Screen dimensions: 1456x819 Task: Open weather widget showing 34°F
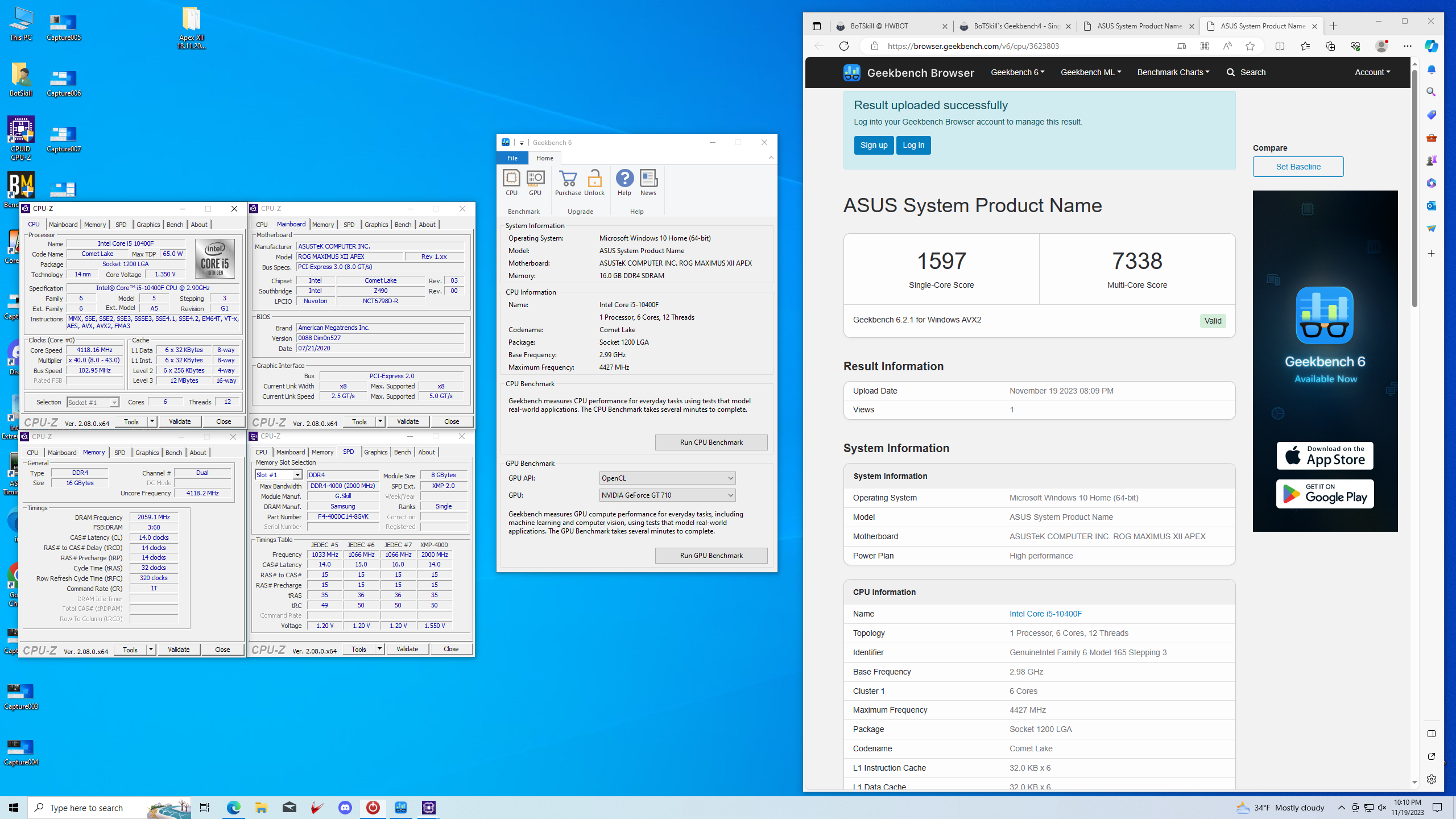coord(1280,808)
